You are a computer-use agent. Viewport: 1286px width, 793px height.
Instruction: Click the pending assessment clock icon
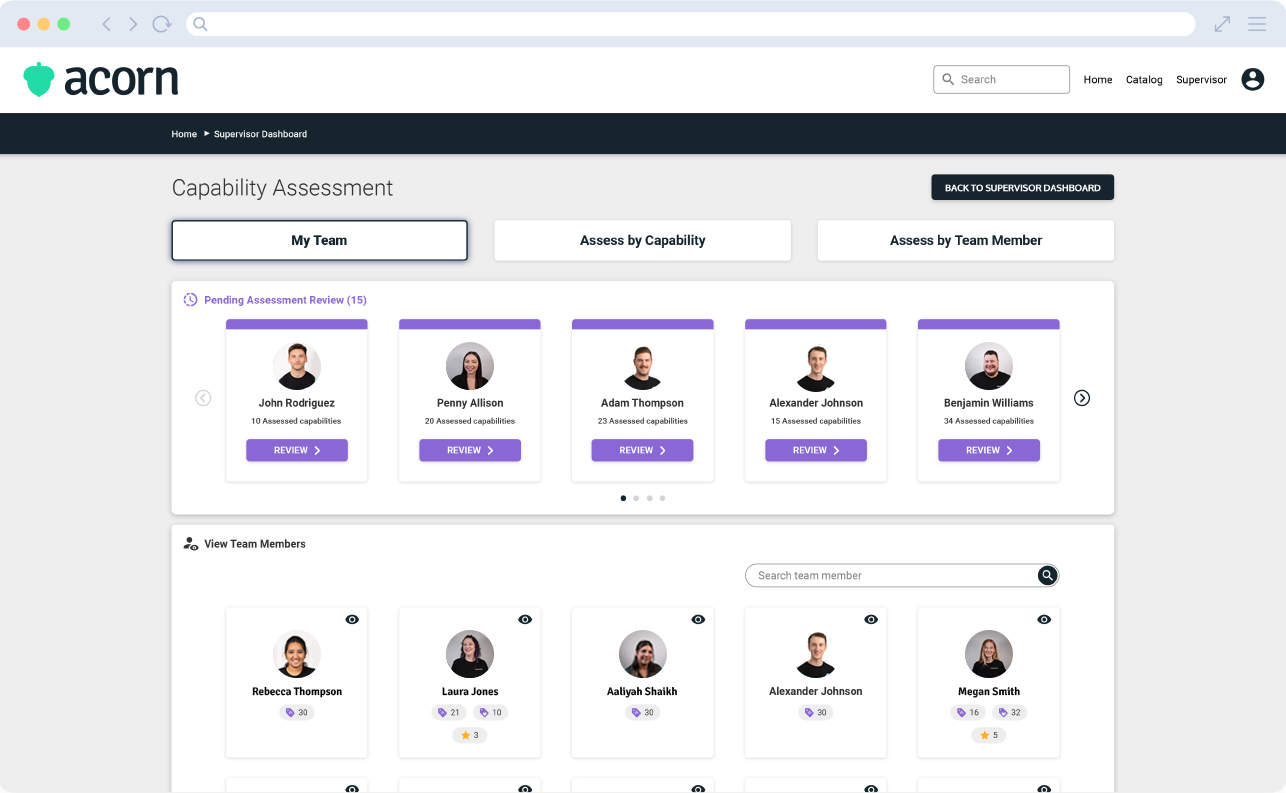[189, 299]
